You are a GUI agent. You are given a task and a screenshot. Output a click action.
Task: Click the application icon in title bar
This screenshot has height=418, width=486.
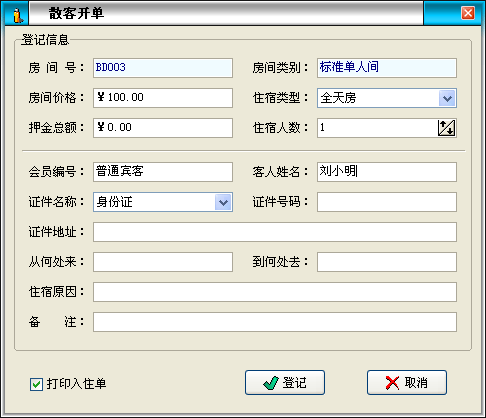17,15
